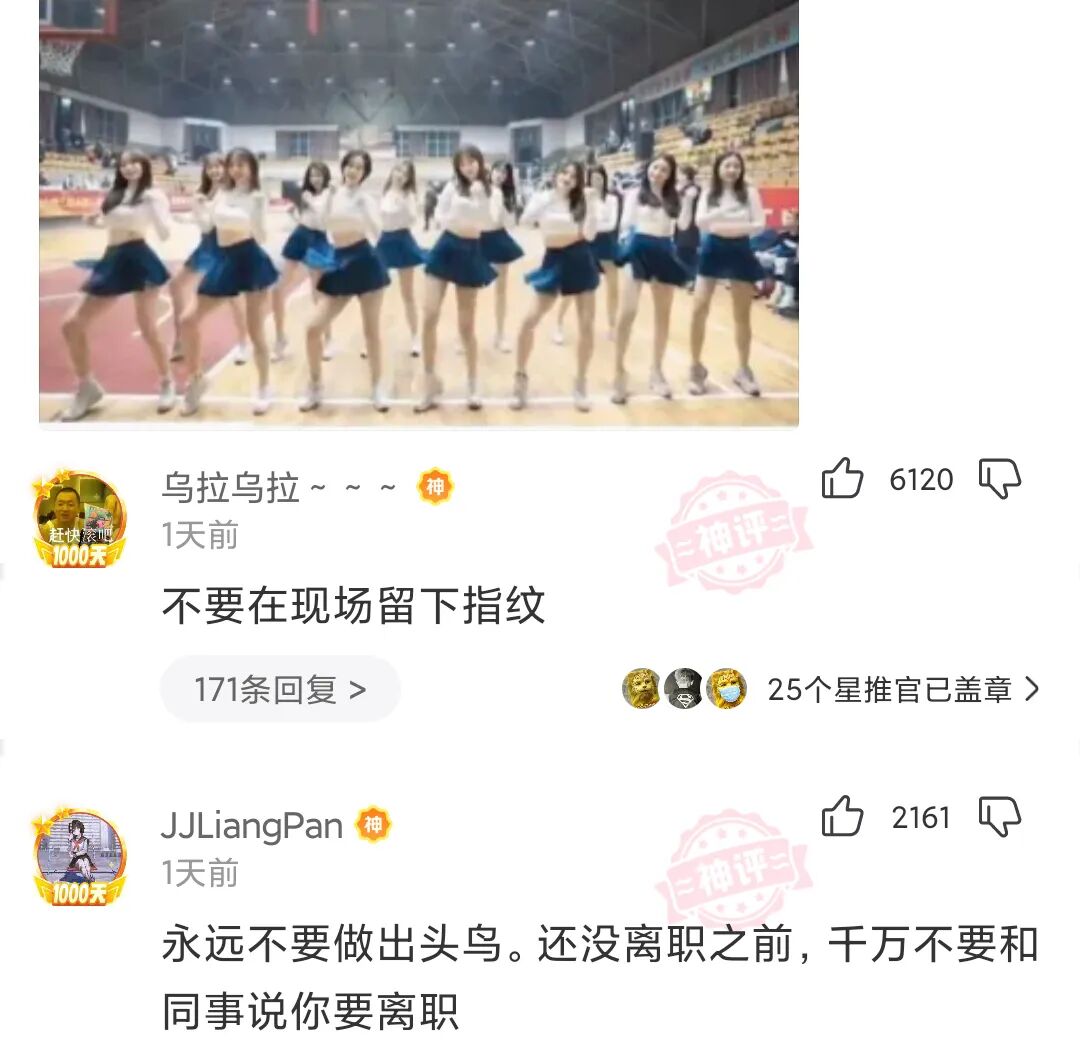Viewport: 1080px width, 1048px height.
Task: Click the 2161 like count
Action: point(921,817)
